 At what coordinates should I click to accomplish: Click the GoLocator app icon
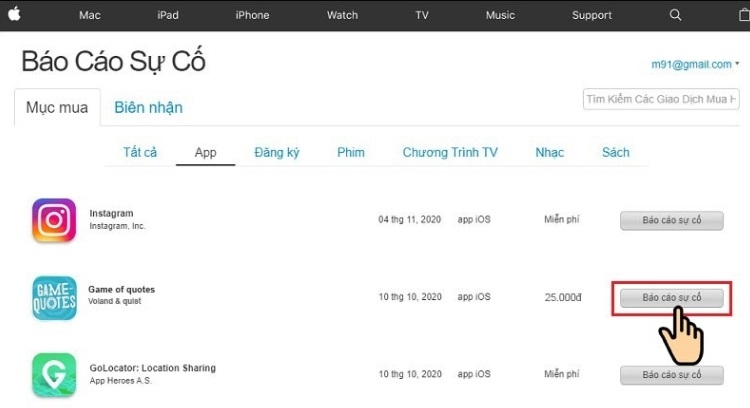tap(54, 375)
